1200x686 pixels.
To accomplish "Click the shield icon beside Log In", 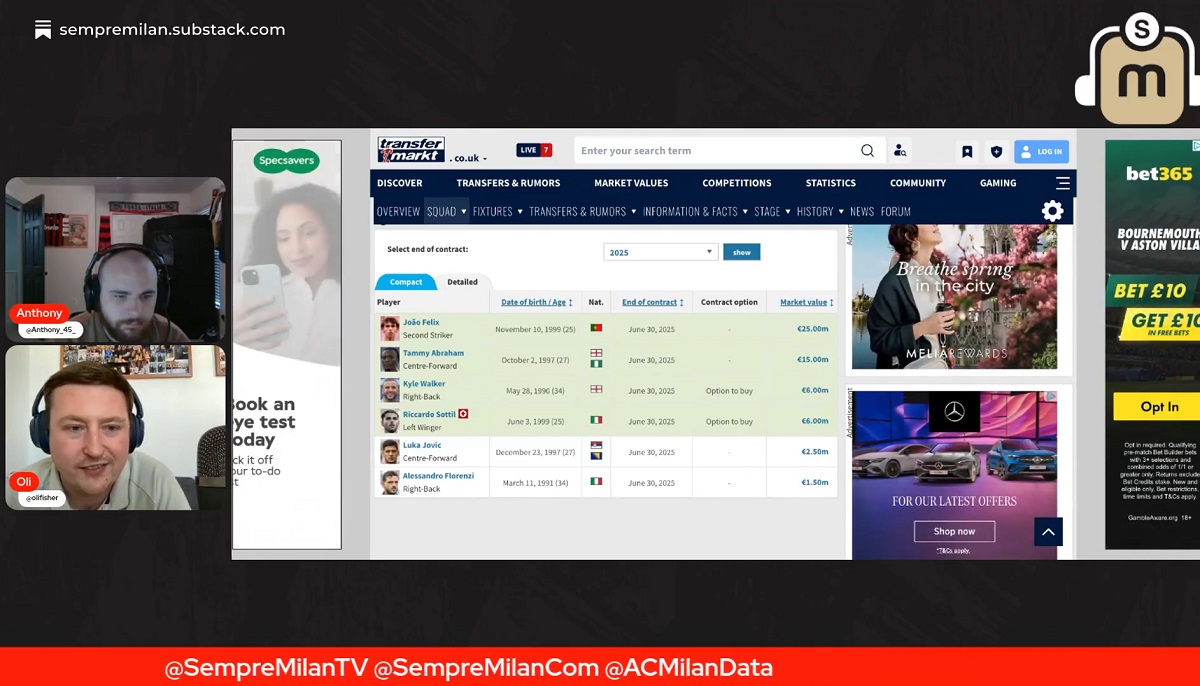I will point(996,152).
